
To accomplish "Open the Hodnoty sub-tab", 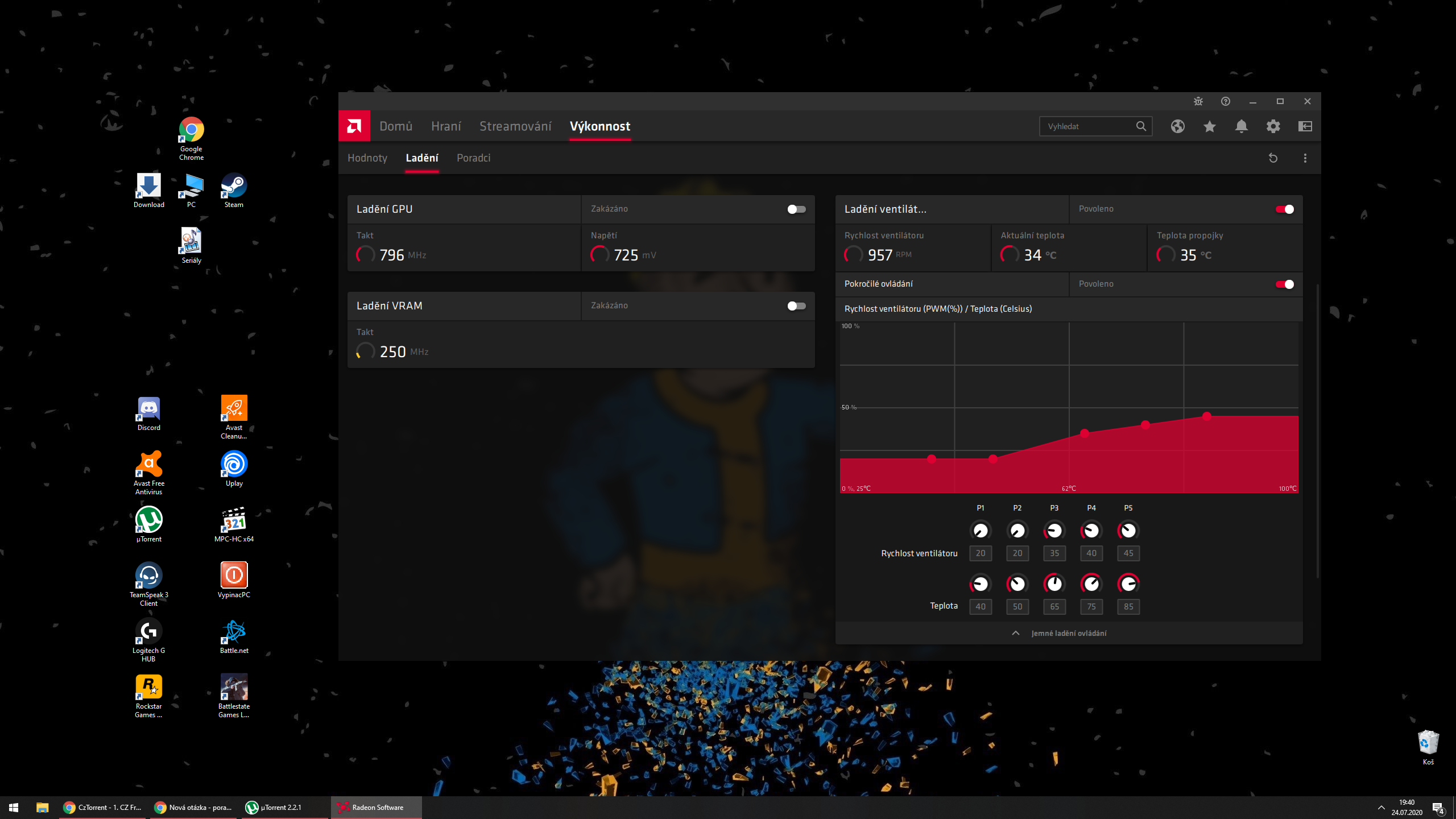I will (367, 158).
